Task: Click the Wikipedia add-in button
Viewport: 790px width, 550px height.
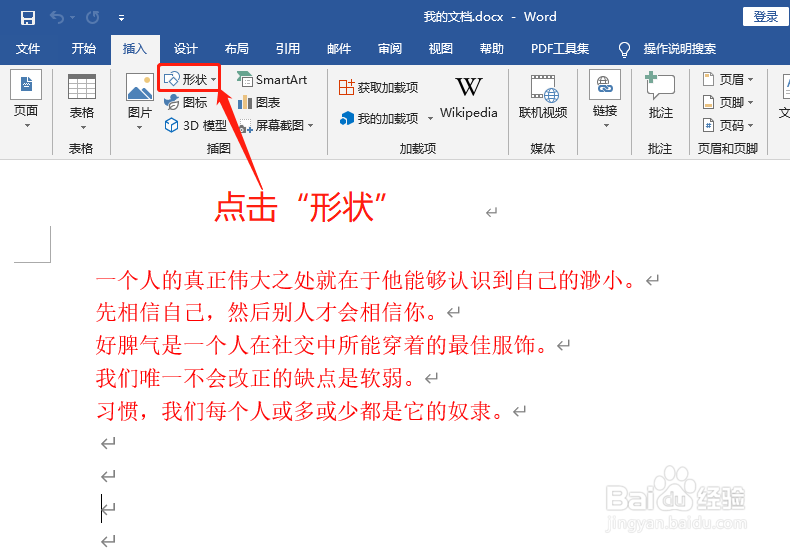Action: click(469, 98)
